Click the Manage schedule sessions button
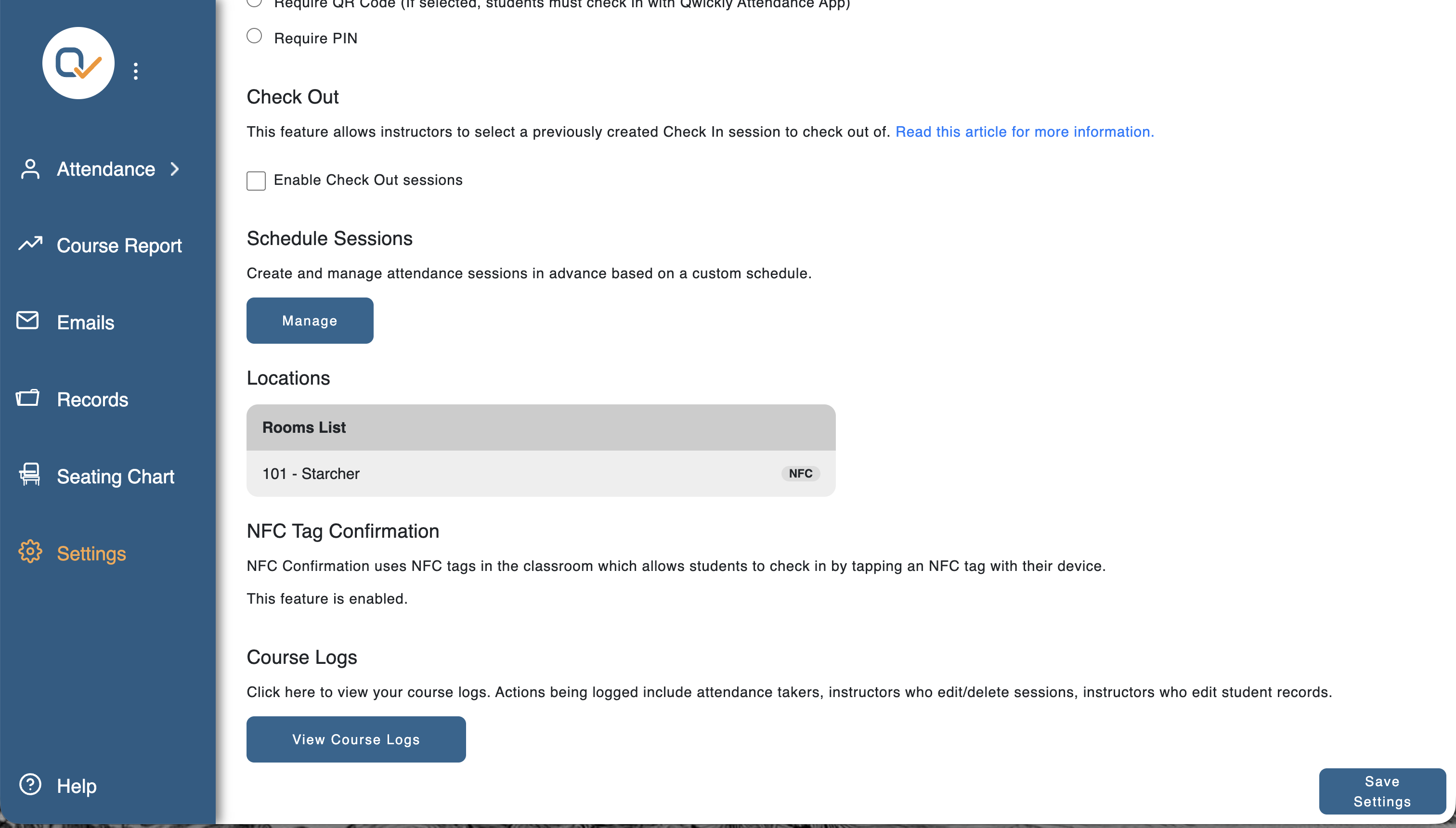The height and width of the screenshot is (828, 1456). point(310,321)
